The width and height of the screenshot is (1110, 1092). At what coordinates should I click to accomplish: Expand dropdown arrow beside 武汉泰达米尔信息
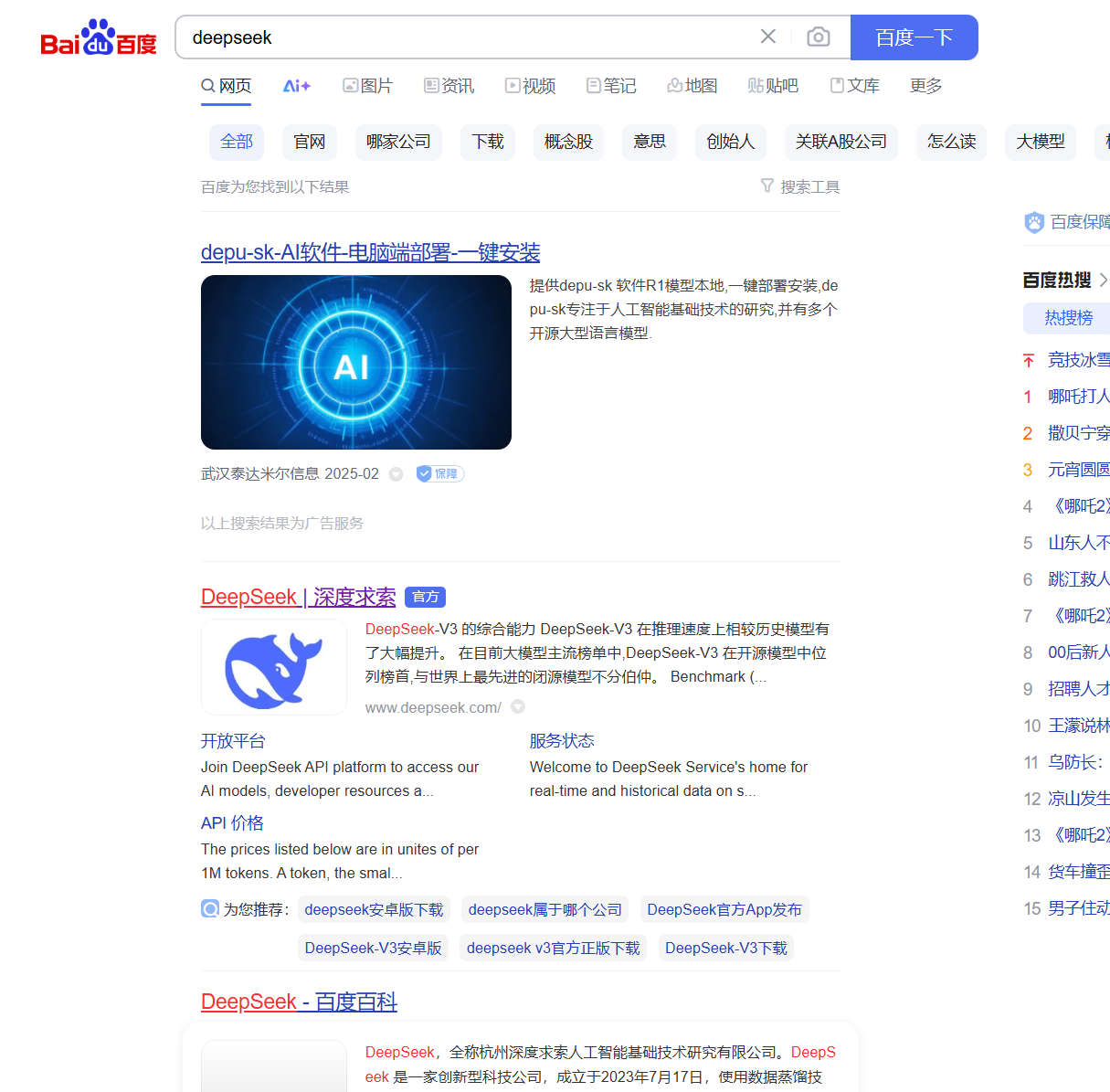coord(396,474)
